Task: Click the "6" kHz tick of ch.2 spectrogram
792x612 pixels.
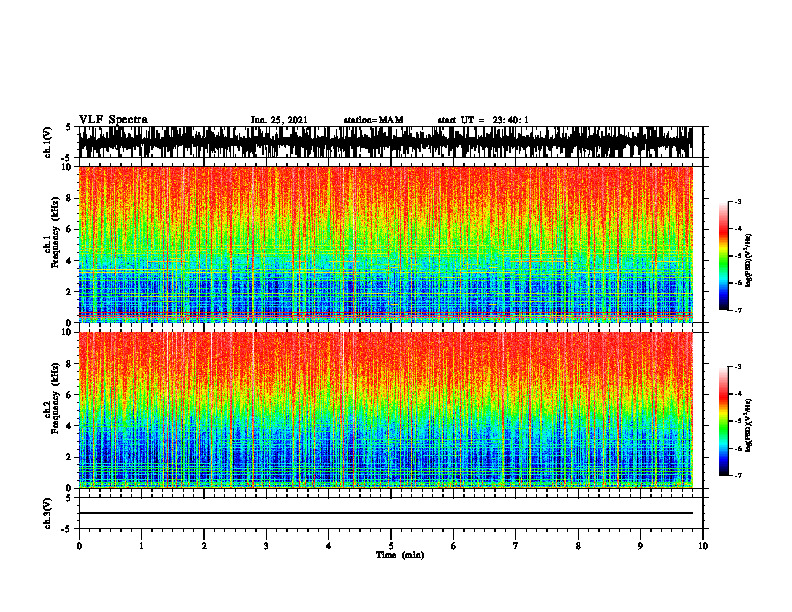Action: [69, 395]
